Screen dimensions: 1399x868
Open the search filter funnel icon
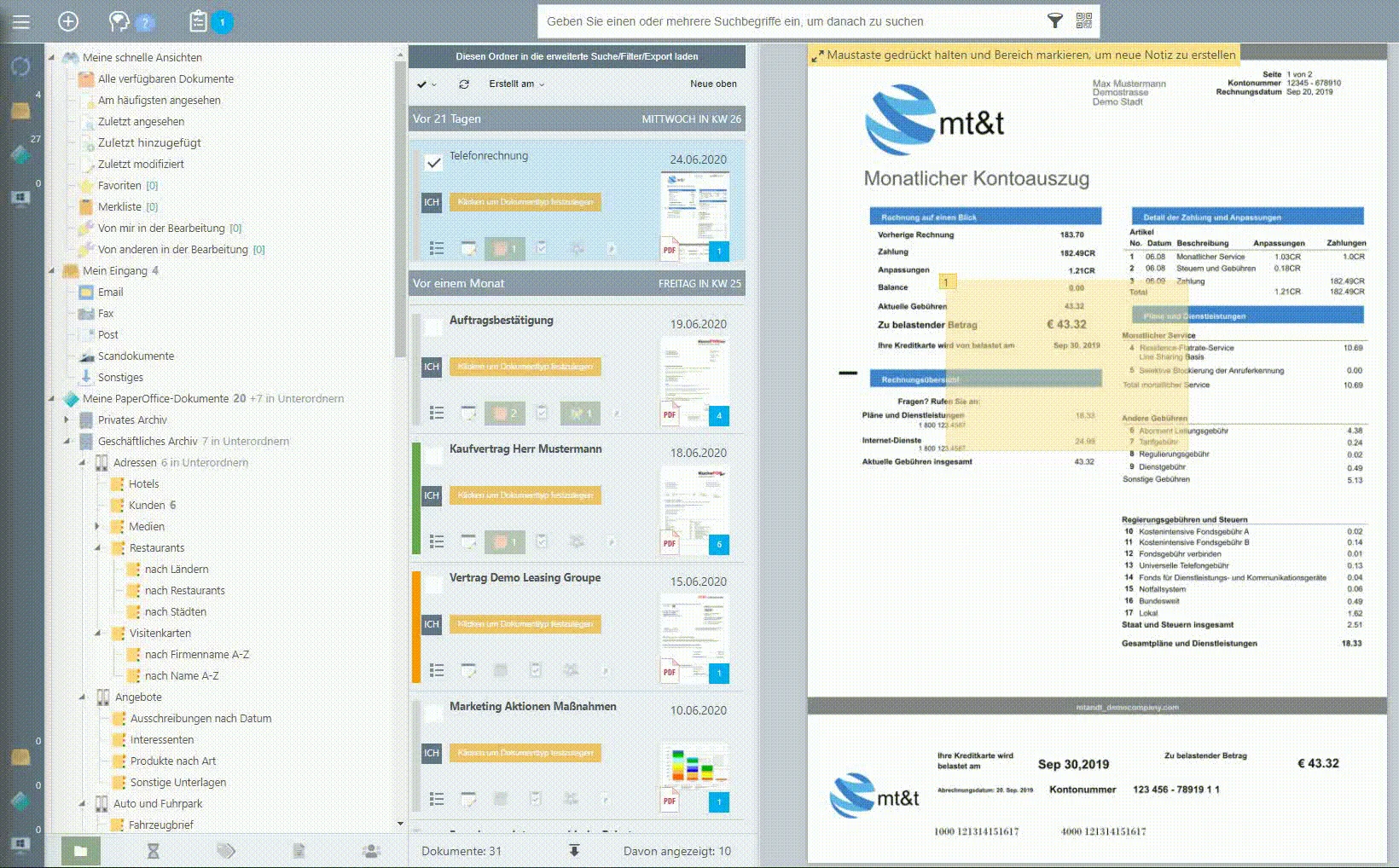coord(1055,21)
